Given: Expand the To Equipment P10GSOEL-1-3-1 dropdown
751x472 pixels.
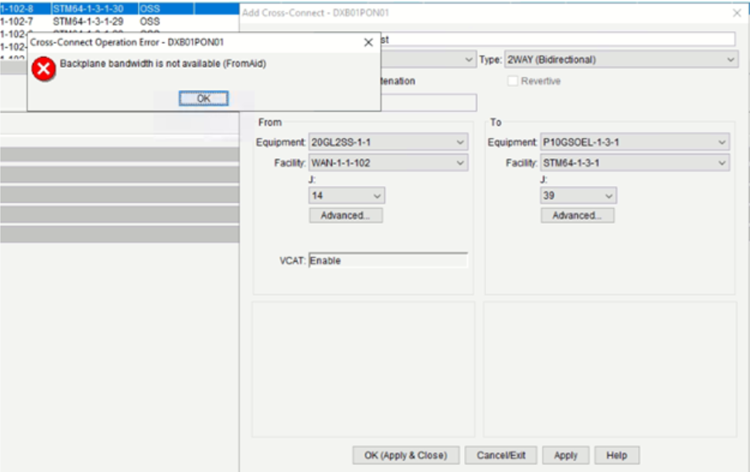Looking at the screenshot, I should (634, 142).
